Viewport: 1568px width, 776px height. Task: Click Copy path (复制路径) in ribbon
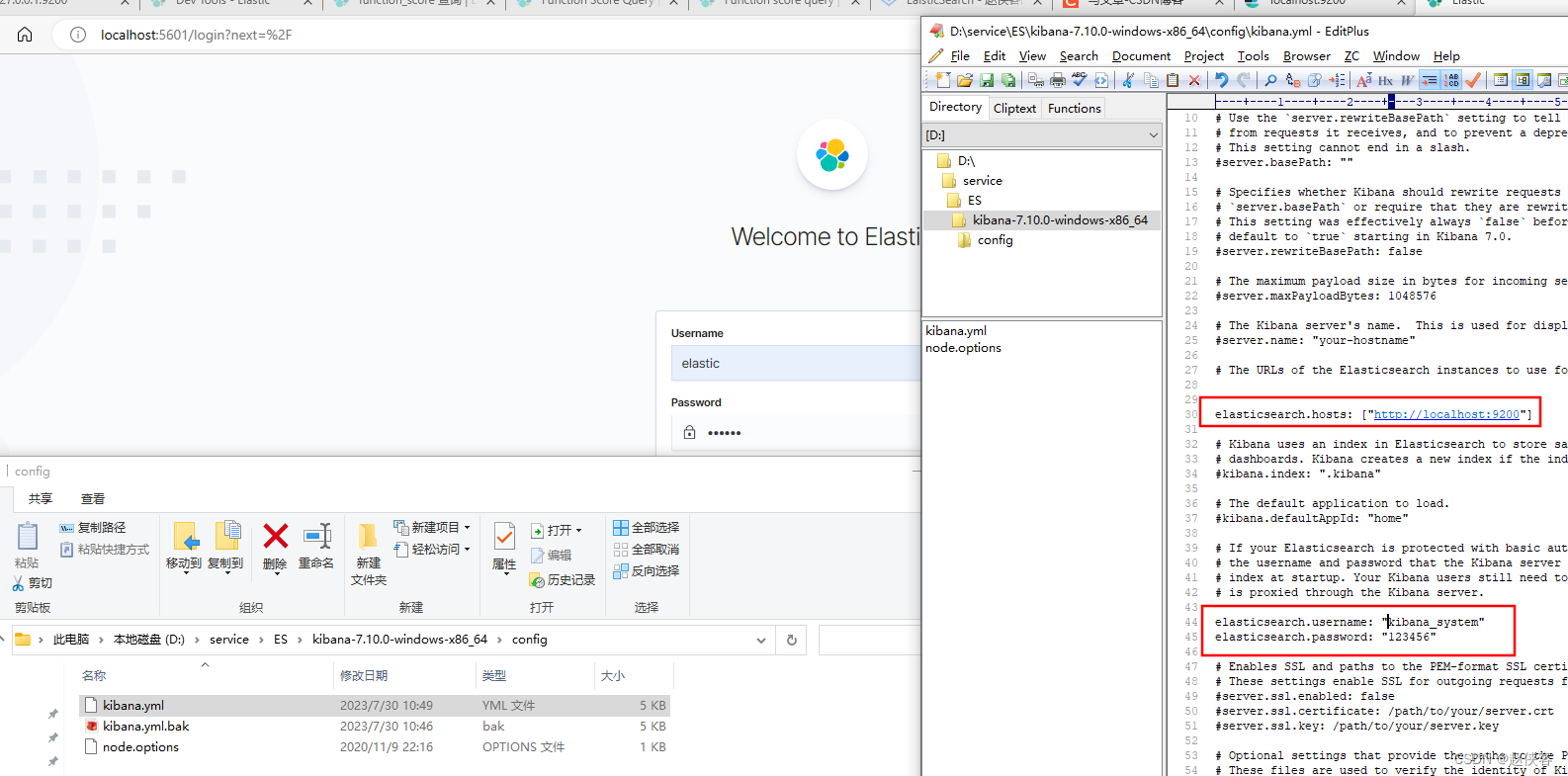pos(93,527)
